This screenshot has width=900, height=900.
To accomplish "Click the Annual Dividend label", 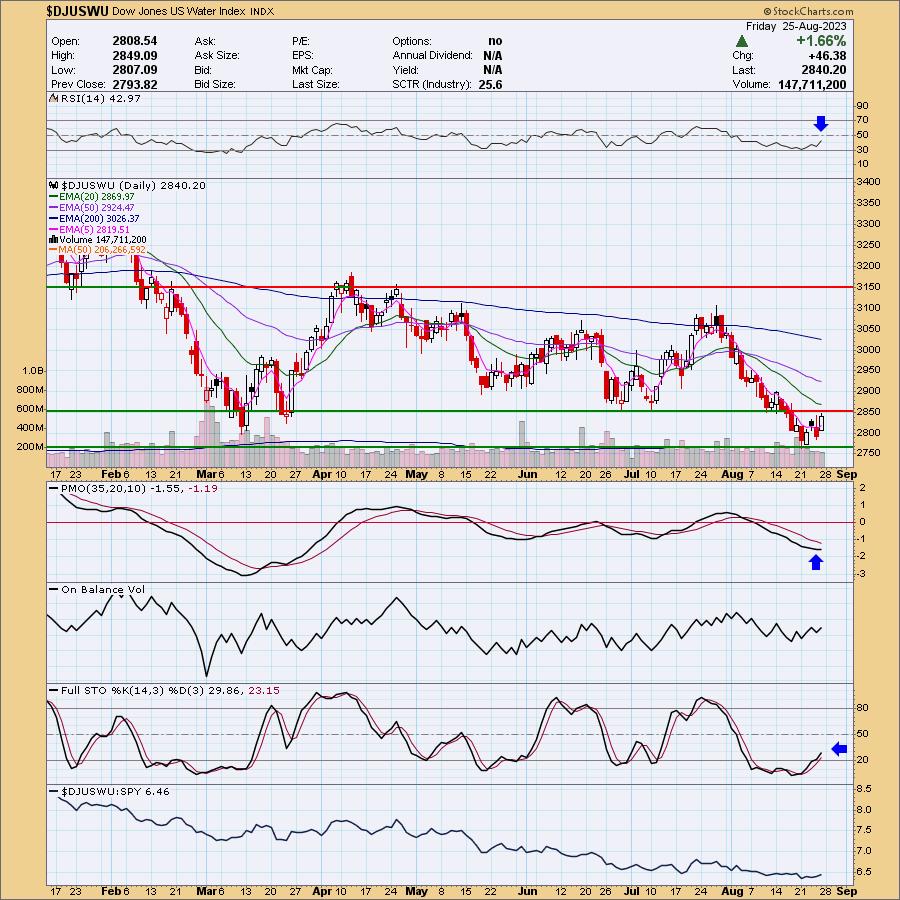I will [x=432, y=56].
